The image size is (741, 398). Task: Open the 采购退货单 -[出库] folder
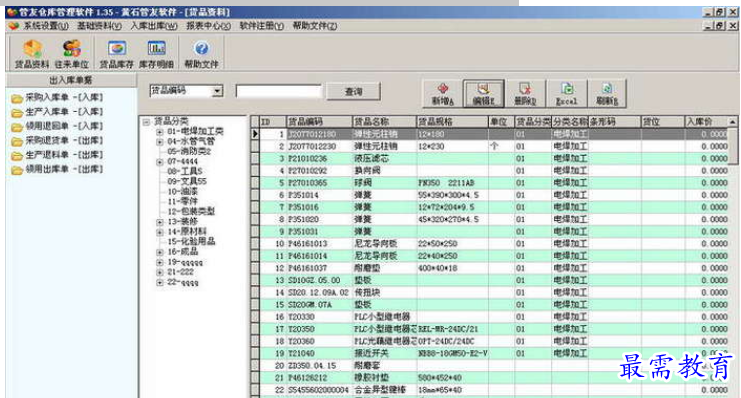pyautogui.click(x=57, y=140)
